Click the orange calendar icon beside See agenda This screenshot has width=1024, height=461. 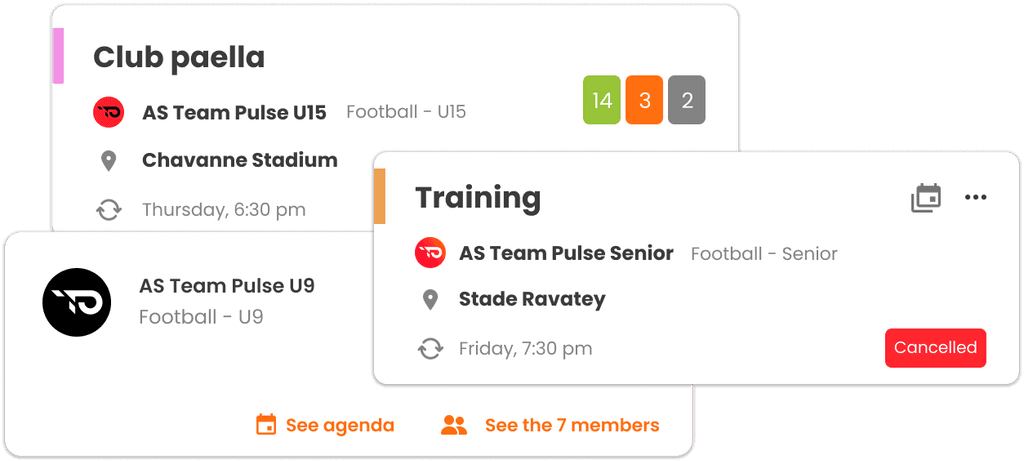click(x=266, y=425)
